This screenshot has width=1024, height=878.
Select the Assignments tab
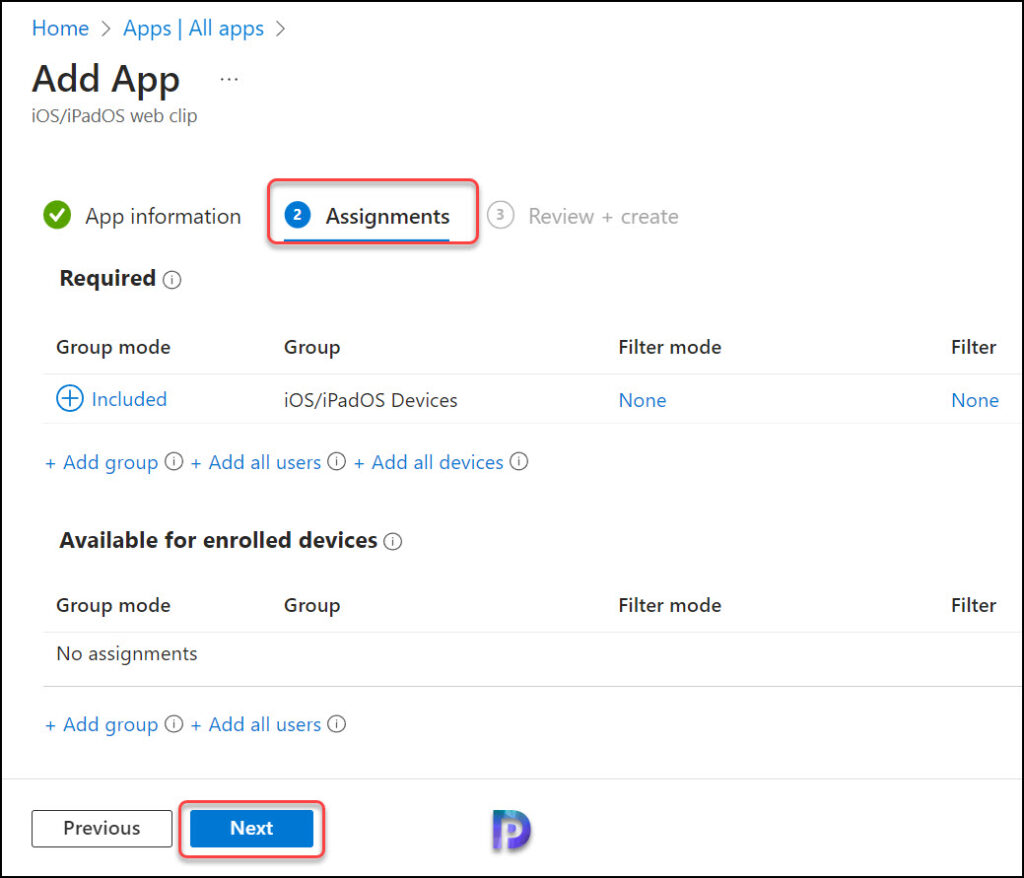tap(368, 216)
